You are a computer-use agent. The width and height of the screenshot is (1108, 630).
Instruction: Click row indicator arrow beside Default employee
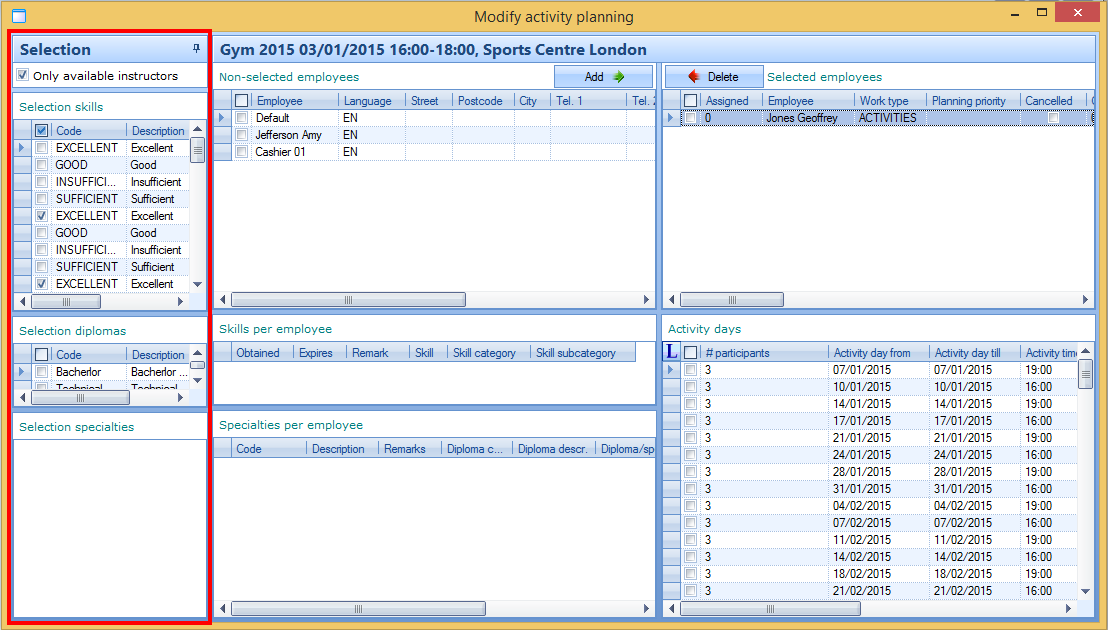point(222,118)
